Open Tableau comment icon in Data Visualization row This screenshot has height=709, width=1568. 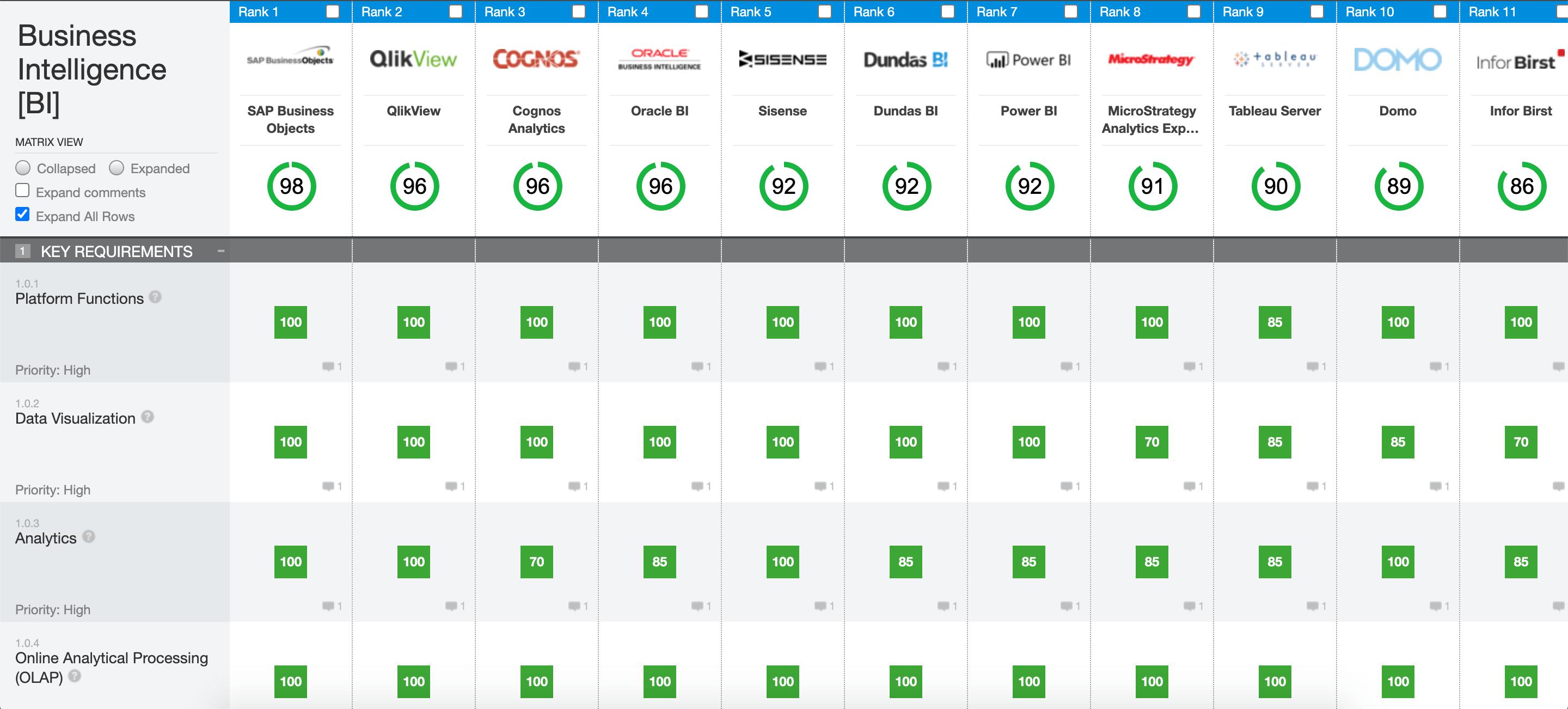click(1312, 486)
